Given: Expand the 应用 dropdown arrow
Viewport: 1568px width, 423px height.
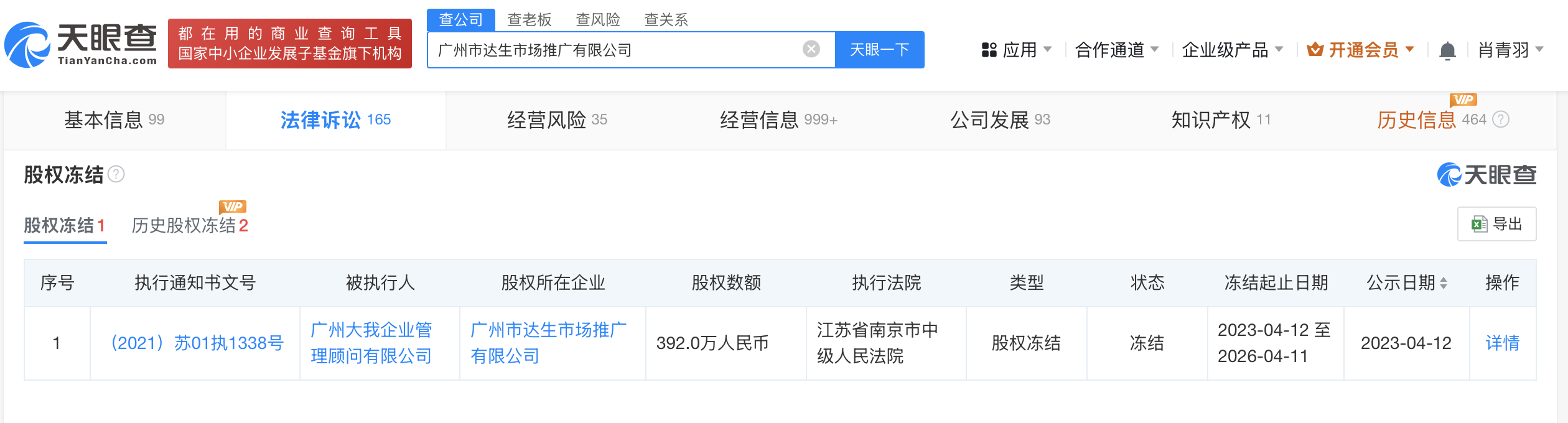Looking at the screenshot, I should [1047, 49].
